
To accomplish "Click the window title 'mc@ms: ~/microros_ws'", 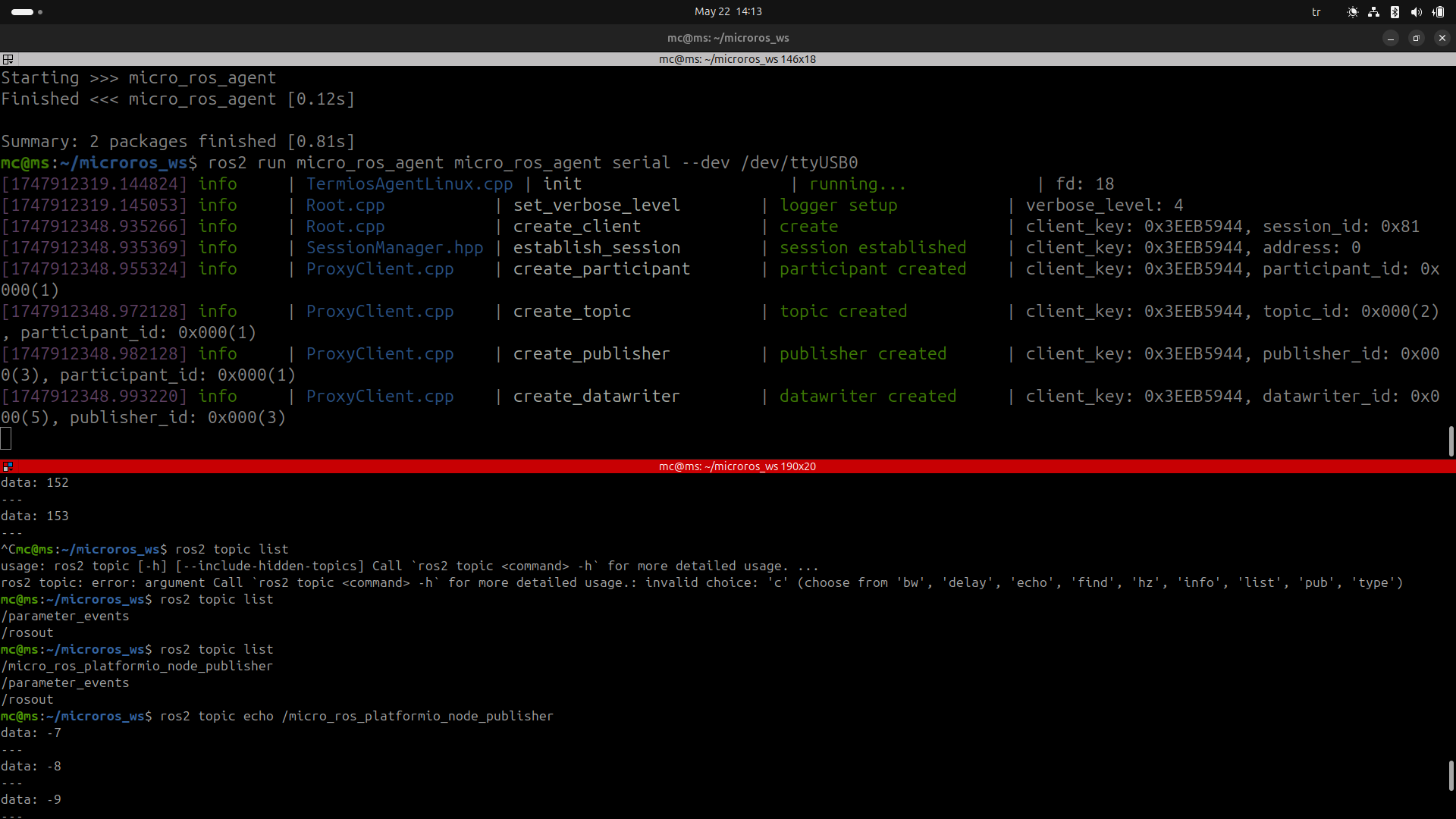I will (728, 38).
